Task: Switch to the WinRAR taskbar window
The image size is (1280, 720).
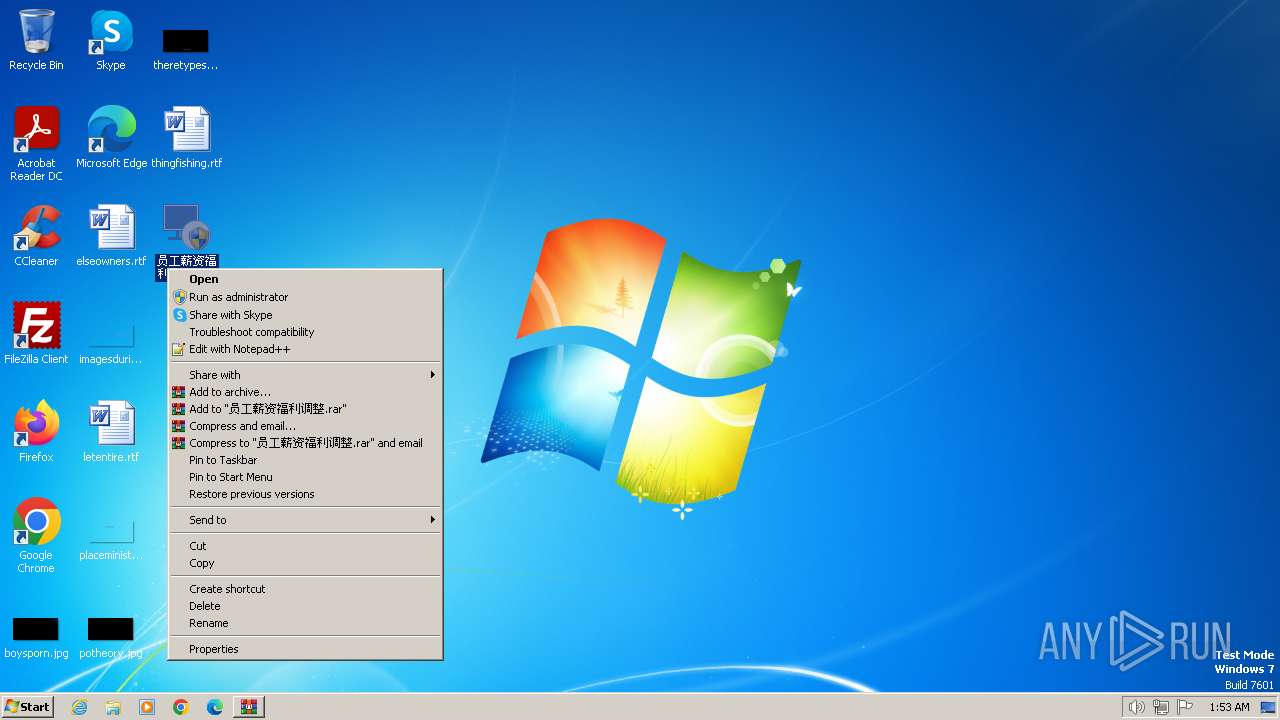Action: 249,707
